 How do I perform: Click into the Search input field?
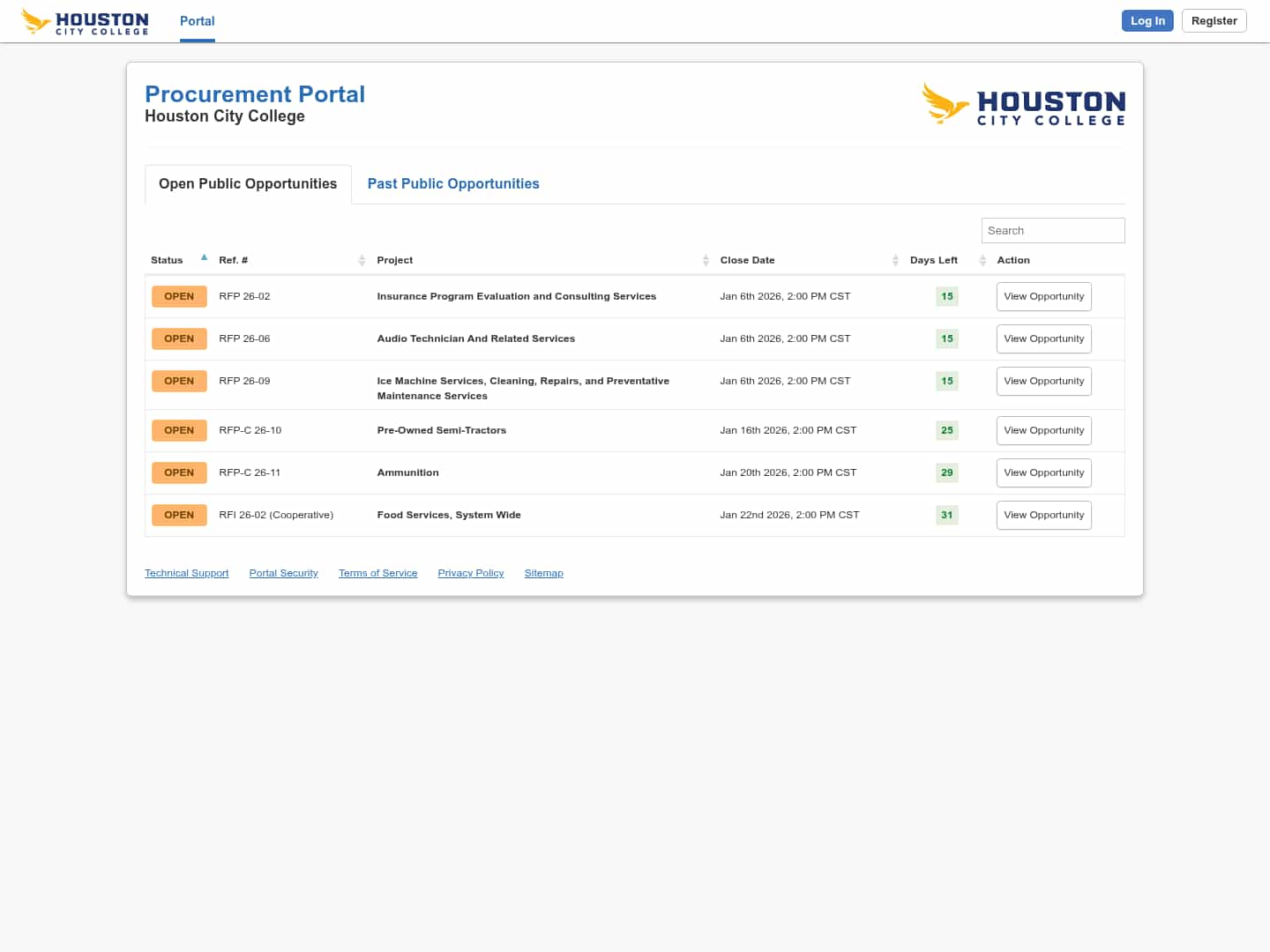[1052, 230]
